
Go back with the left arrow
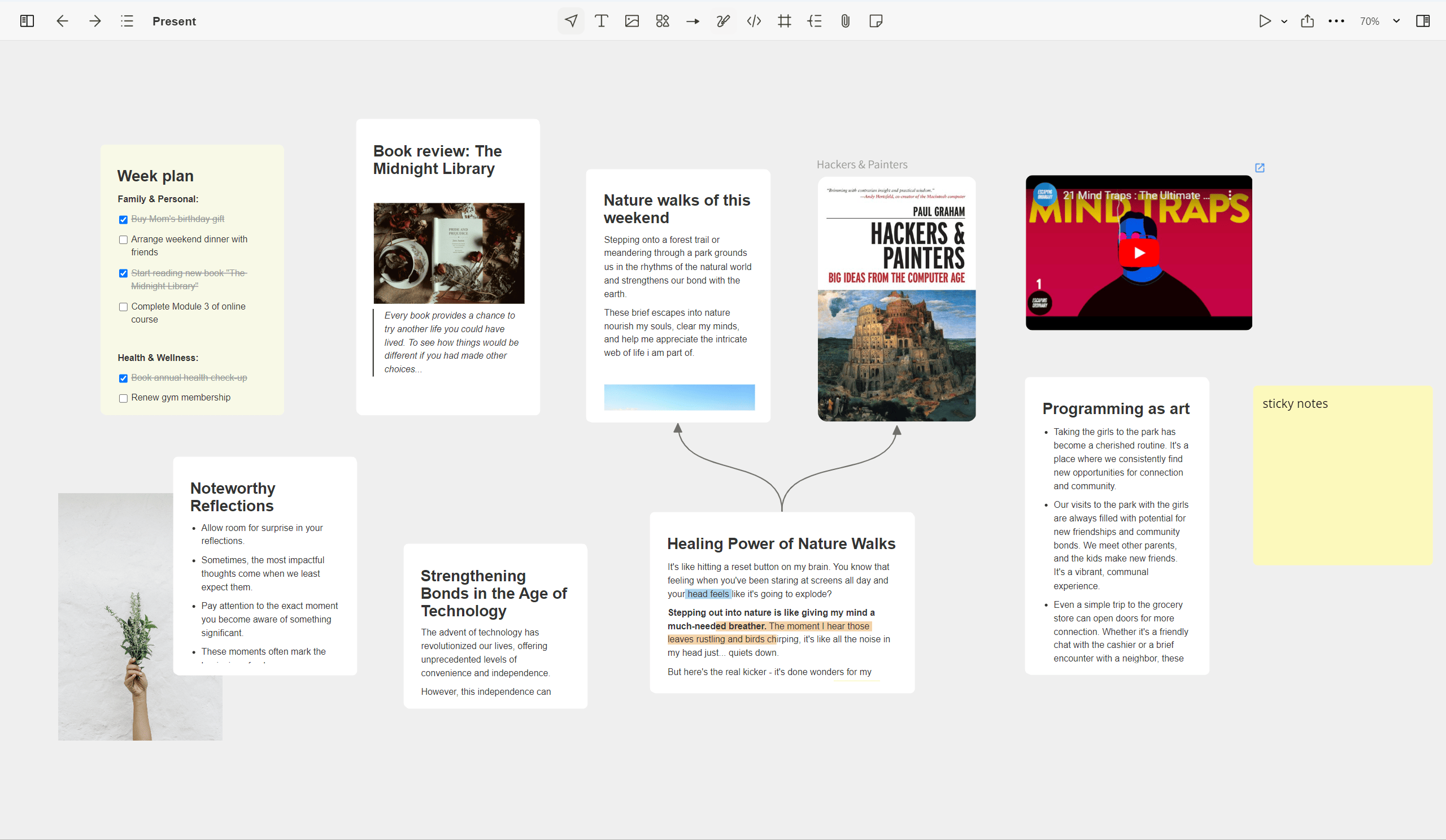[62, 21]
